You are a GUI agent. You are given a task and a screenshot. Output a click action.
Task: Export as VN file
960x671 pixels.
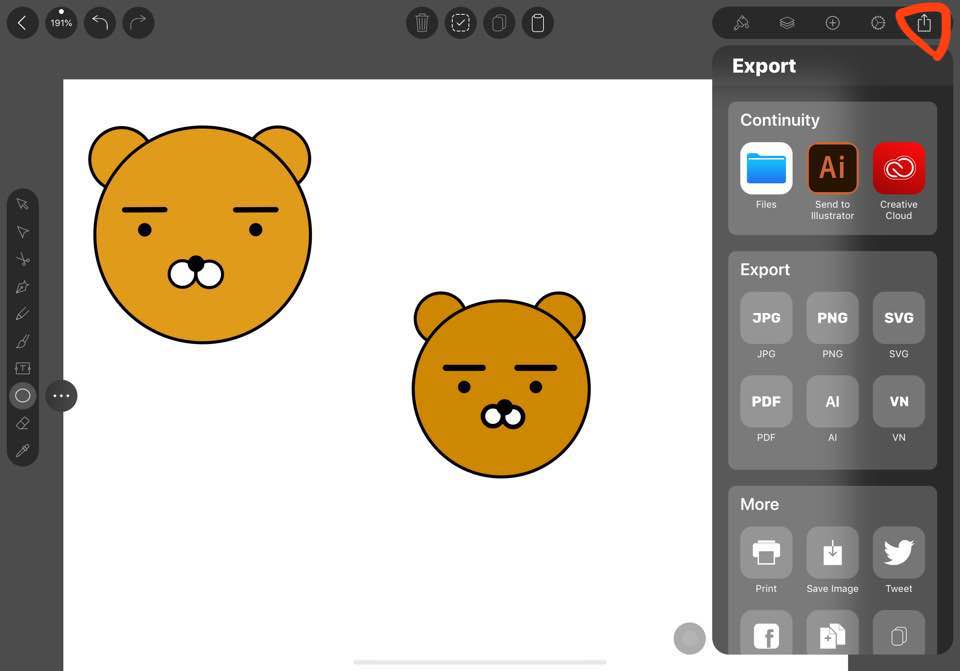click(x=899, y=402)
